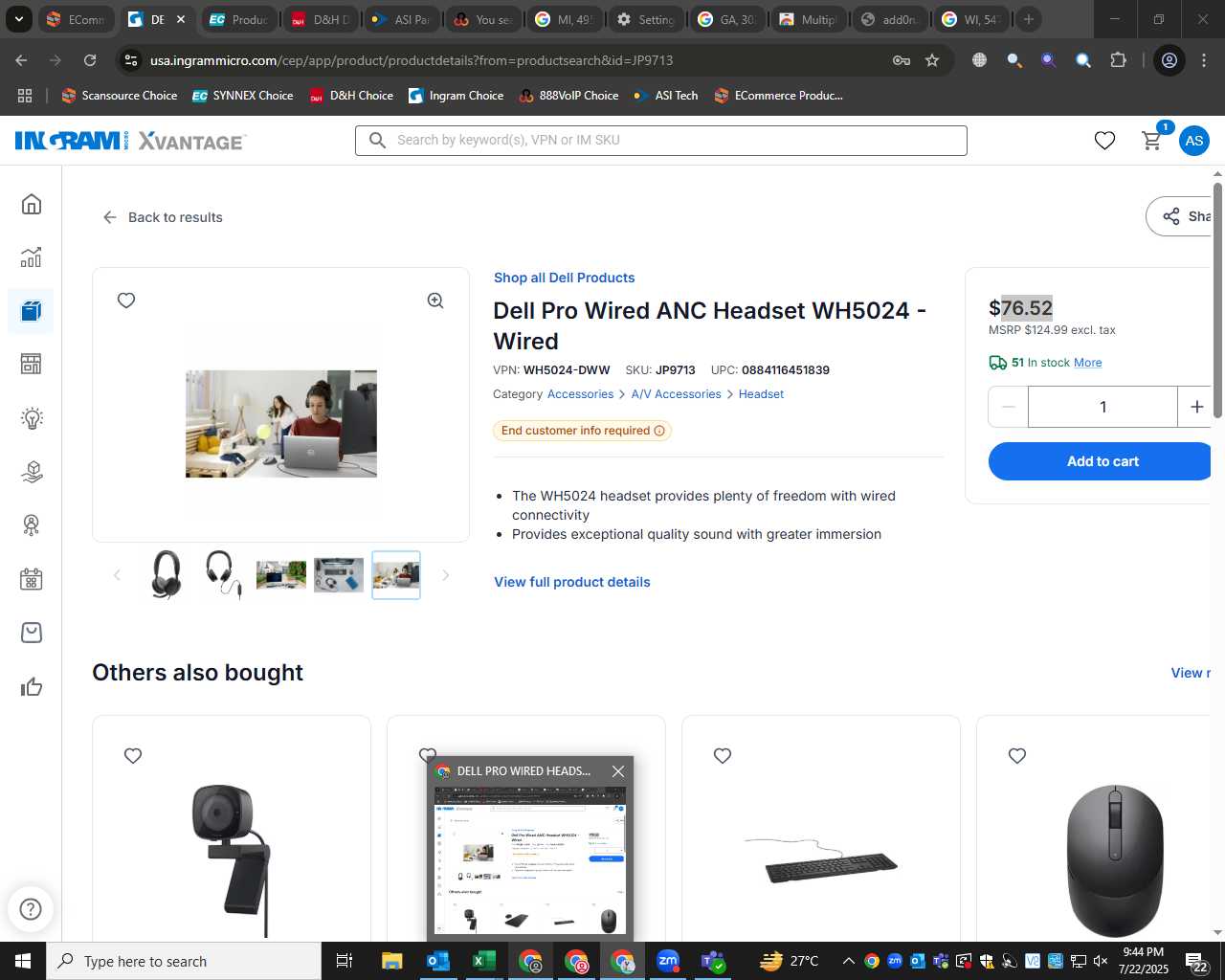The height and width of the screenshot is (980, 1225).
Task: Open Scansource Choice bookmark
Action: coord(119,96)
